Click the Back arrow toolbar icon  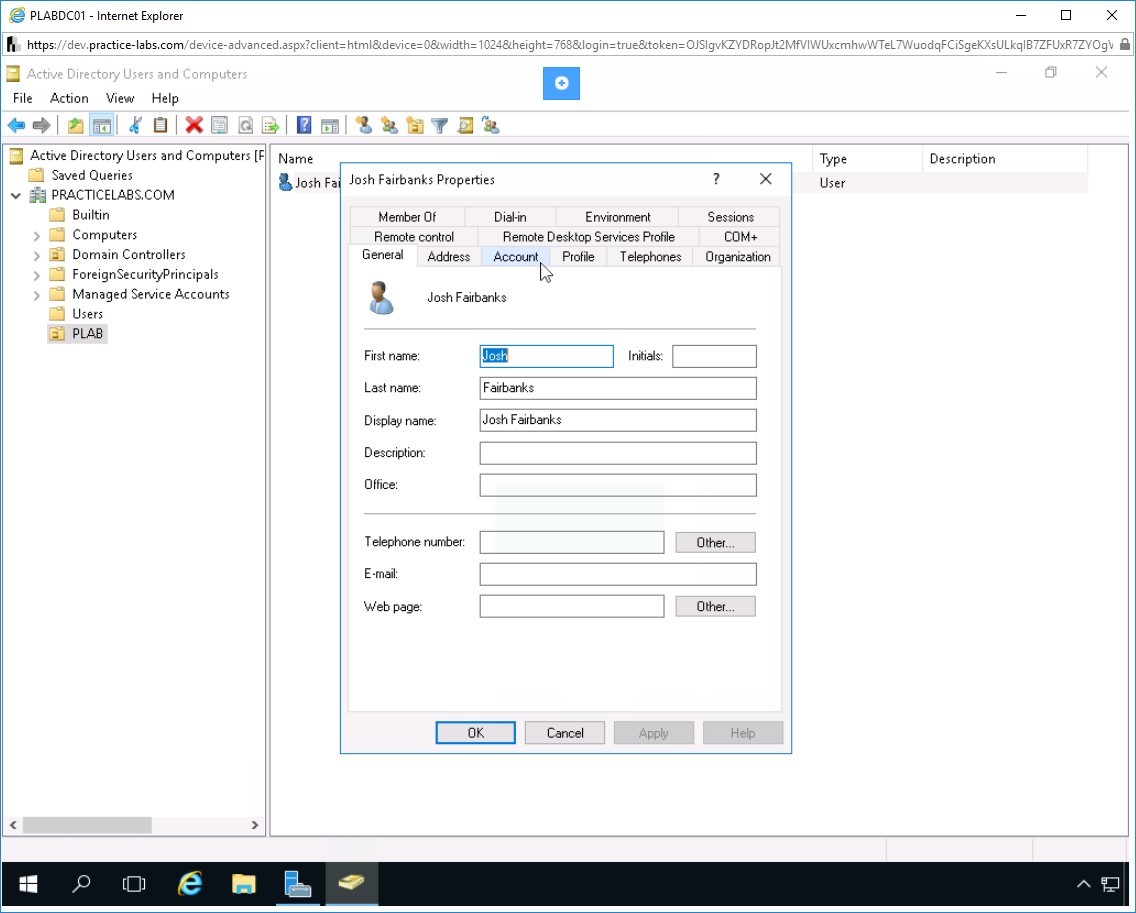point(16,125)
